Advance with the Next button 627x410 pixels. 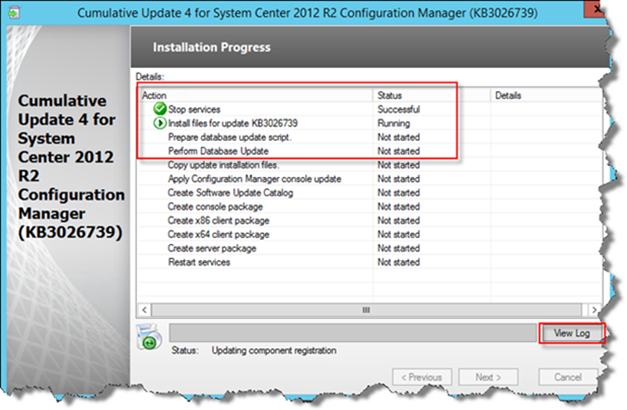click(x=488, y=377)
